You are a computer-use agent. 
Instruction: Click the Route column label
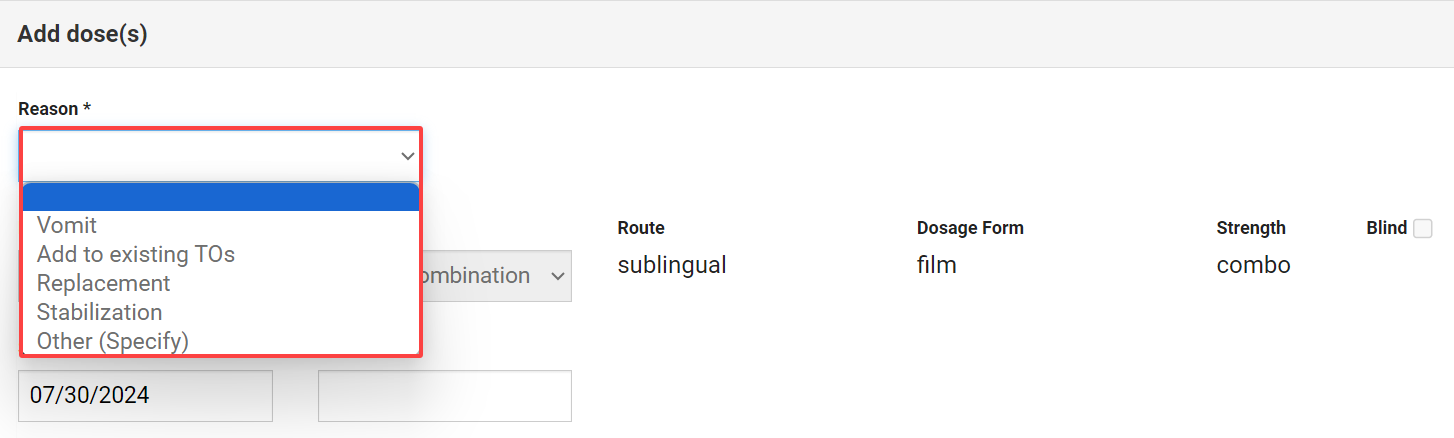coord(641,228)
